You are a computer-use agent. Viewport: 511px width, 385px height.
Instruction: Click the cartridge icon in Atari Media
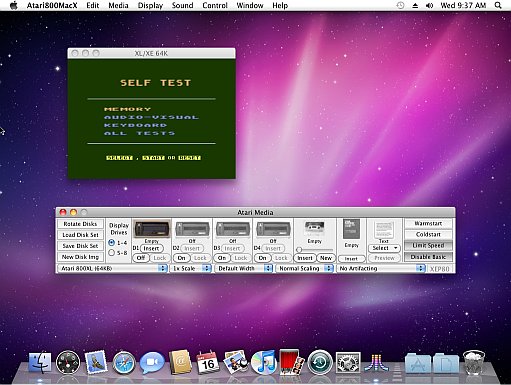point(351,229)
